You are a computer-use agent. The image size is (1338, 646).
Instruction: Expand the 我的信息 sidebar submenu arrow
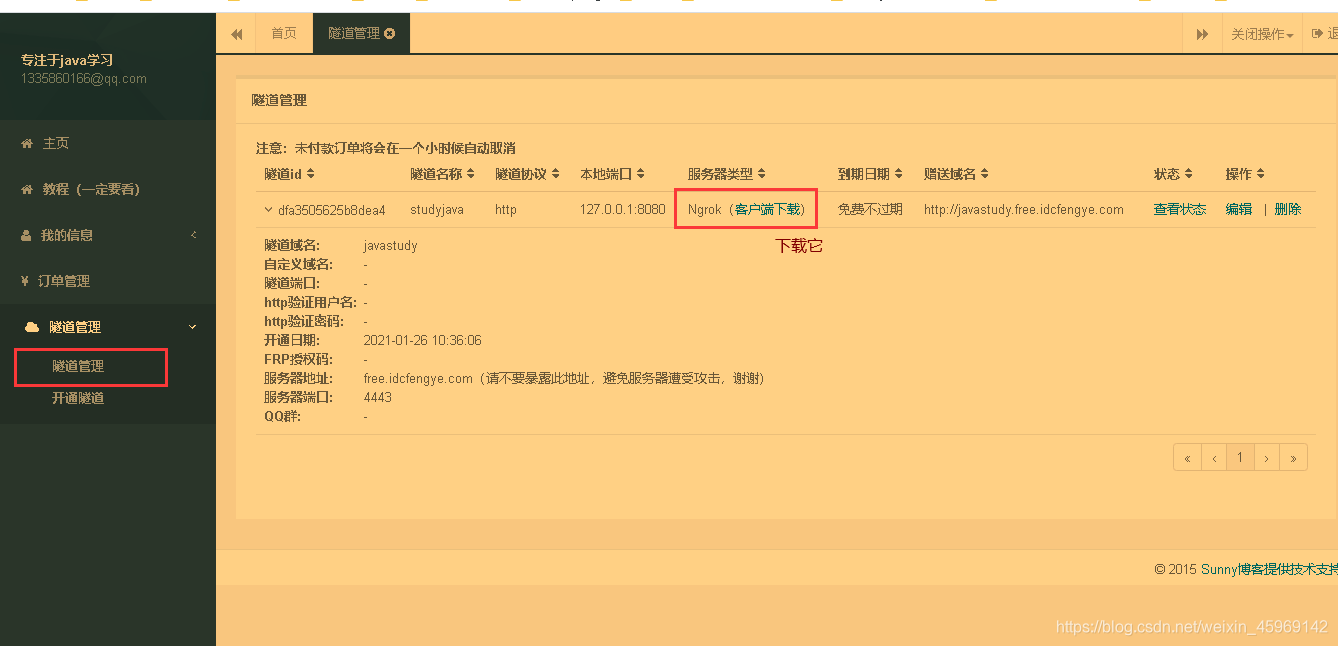click(x=193, y=235)
